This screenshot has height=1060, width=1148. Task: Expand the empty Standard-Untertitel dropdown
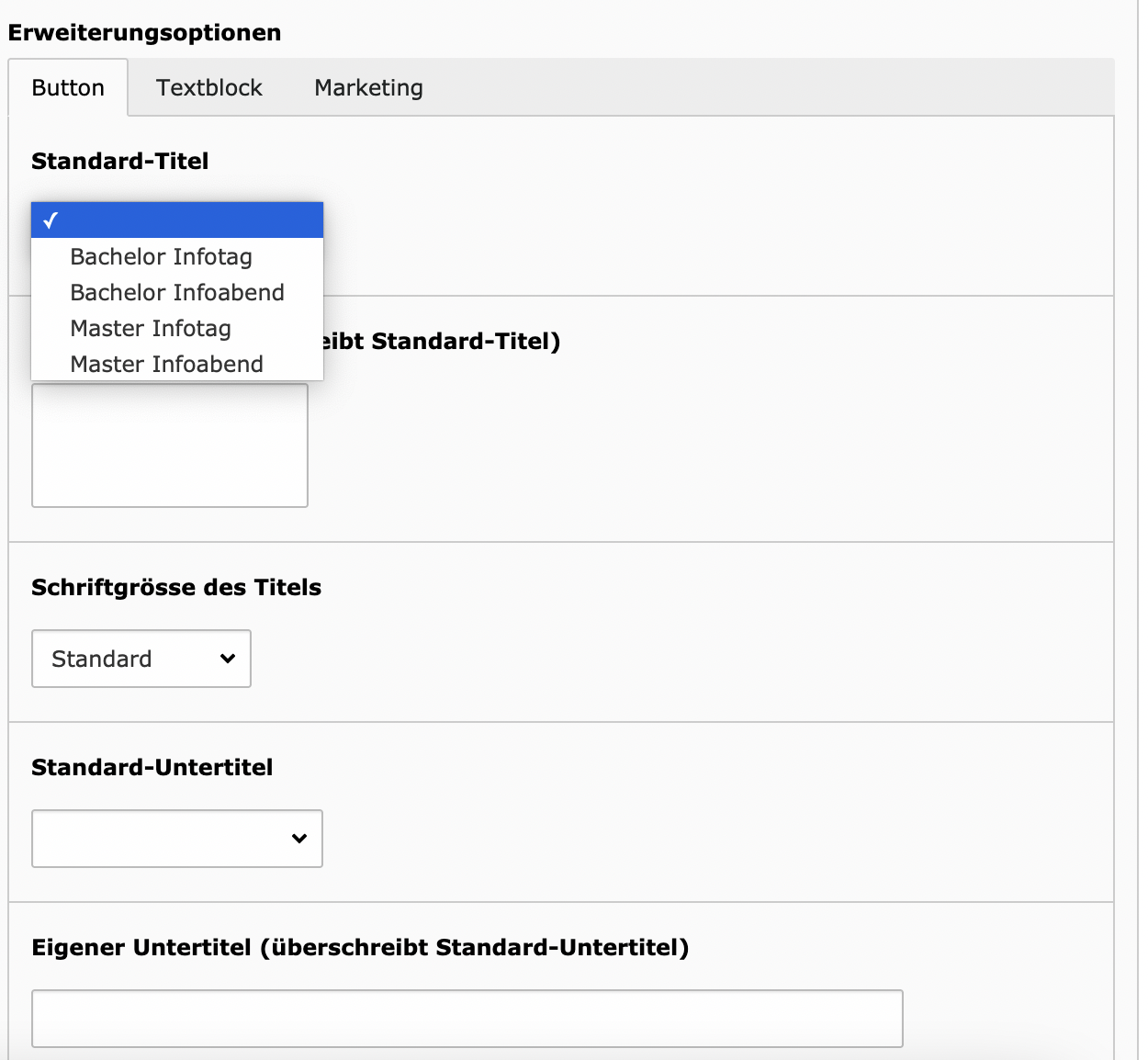[x=177, y=839]
